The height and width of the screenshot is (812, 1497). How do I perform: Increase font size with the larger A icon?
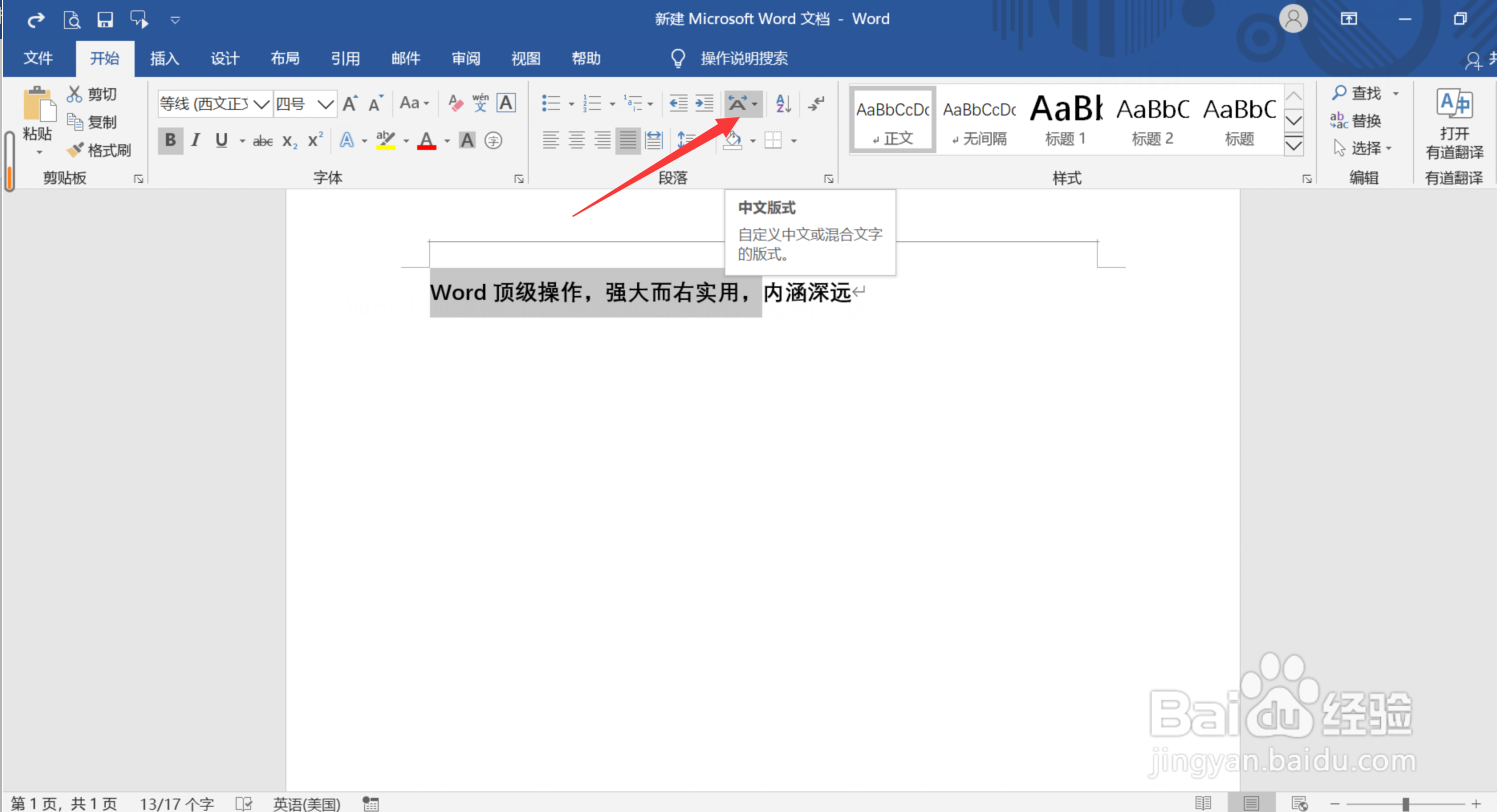pos(350,103)
